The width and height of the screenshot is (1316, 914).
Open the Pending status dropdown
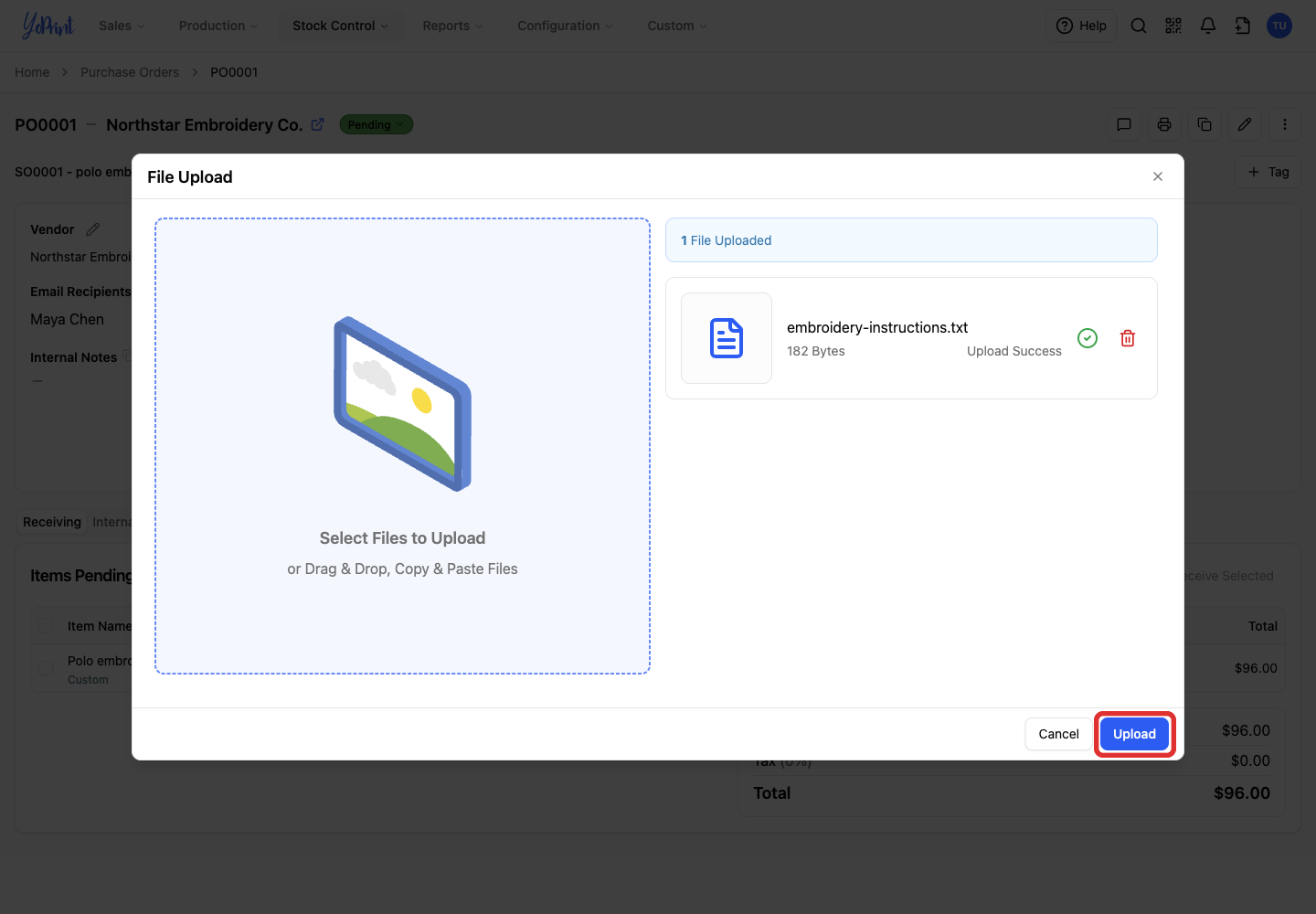pyautogui.click(x=376, y=124)
